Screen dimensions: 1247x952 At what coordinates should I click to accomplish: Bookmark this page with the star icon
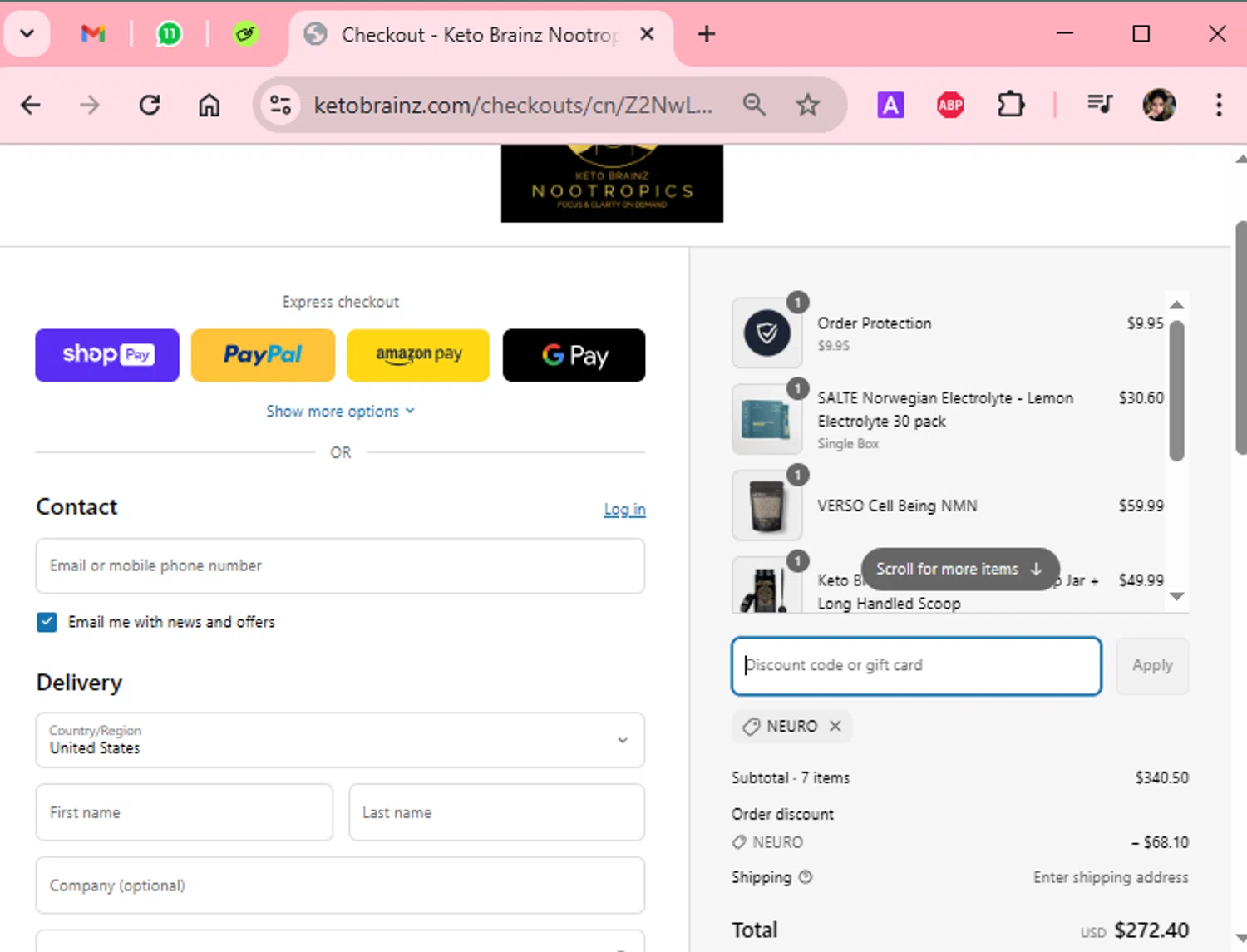tap(807, 105)
